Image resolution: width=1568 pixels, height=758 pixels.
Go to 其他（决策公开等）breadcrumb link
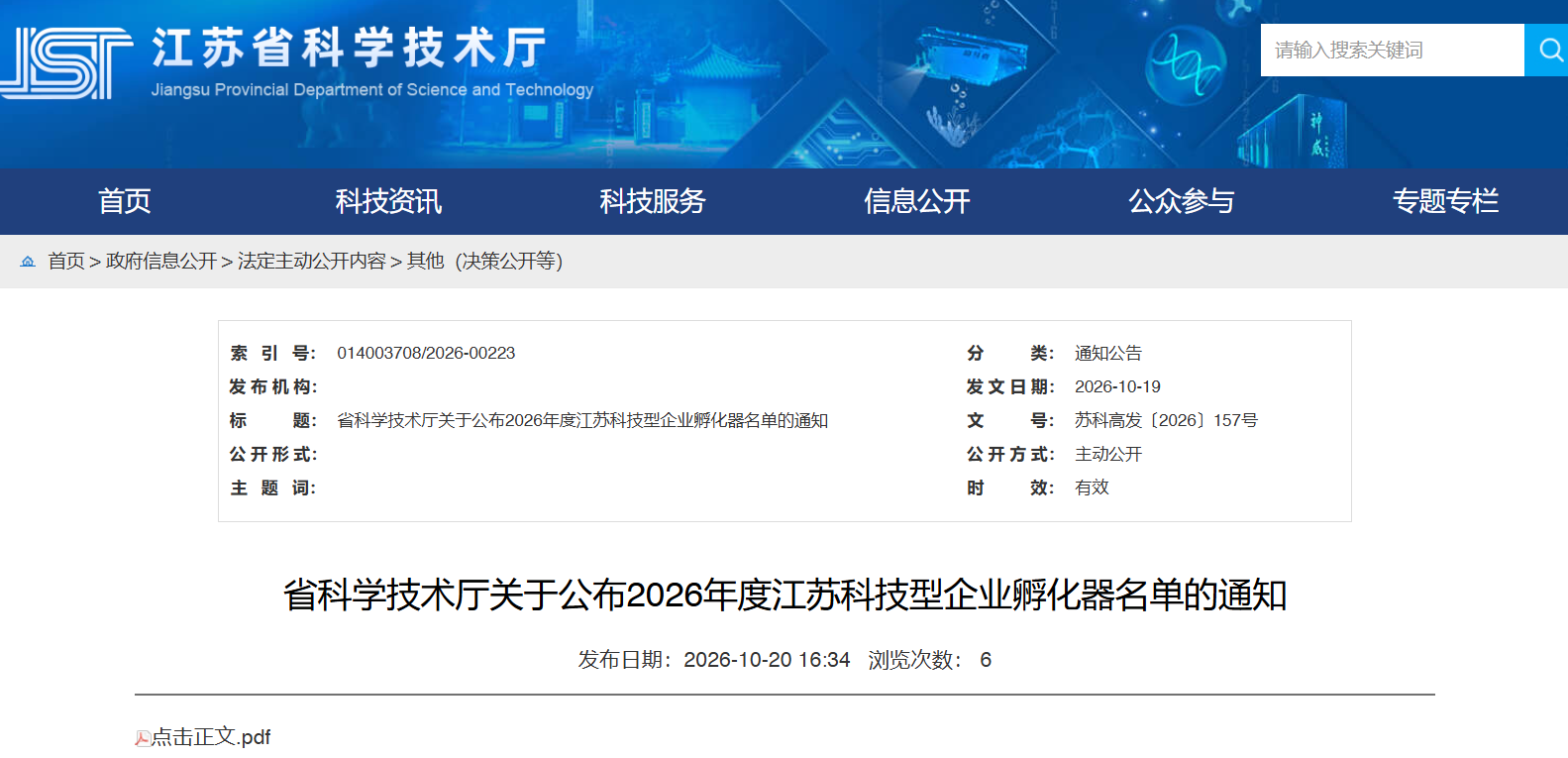[484, 261]
